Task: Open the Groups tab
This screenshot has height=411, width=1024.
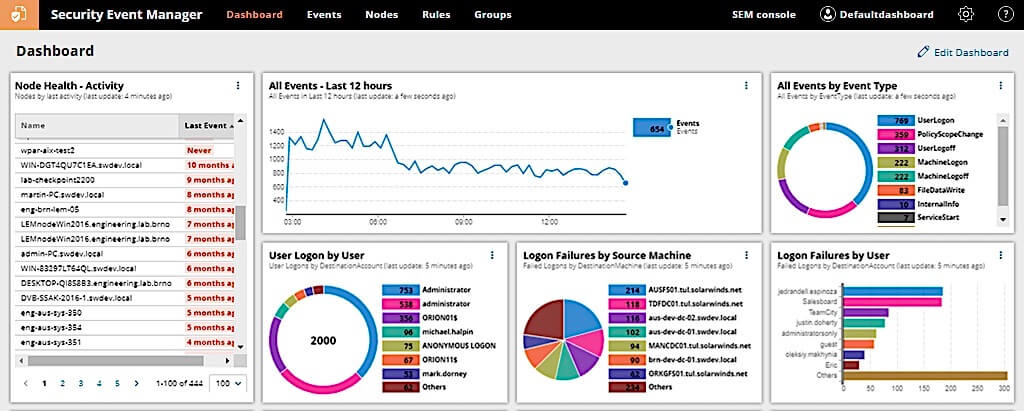Action: 493,14
